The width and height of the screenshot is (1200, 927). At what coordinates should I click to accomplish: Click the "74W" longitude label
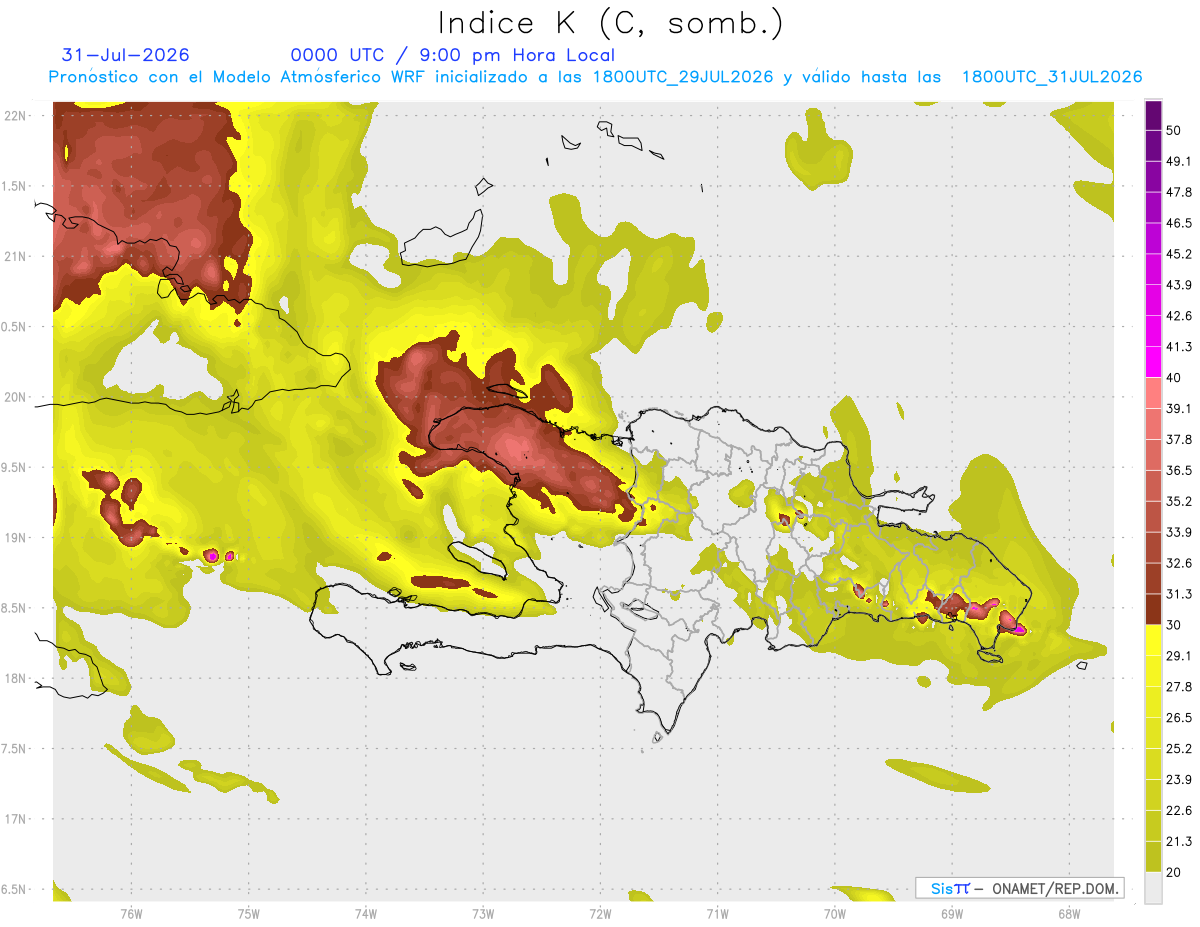366,914
